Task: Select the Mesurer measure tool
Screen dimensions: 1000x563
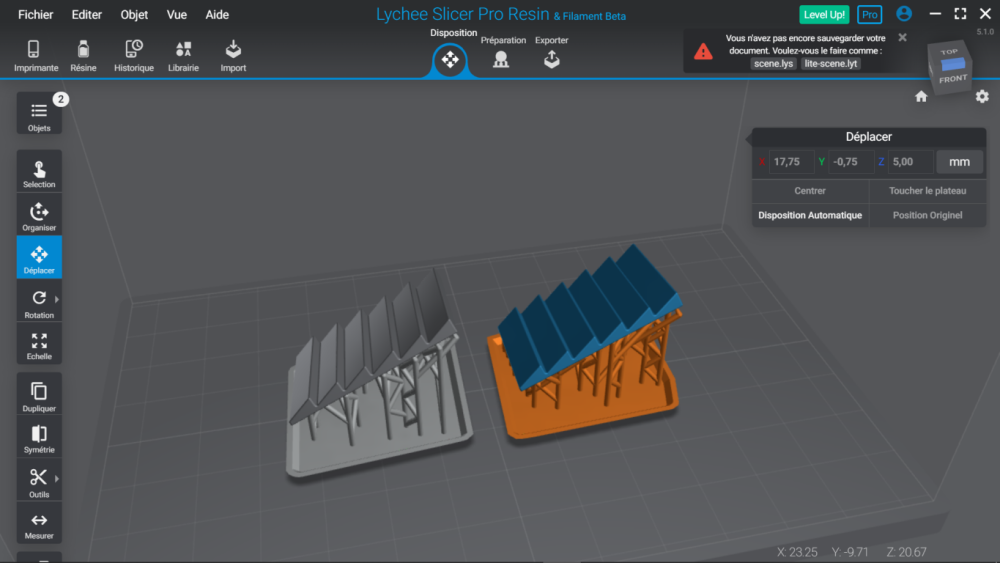Action: tap(39, 525)
